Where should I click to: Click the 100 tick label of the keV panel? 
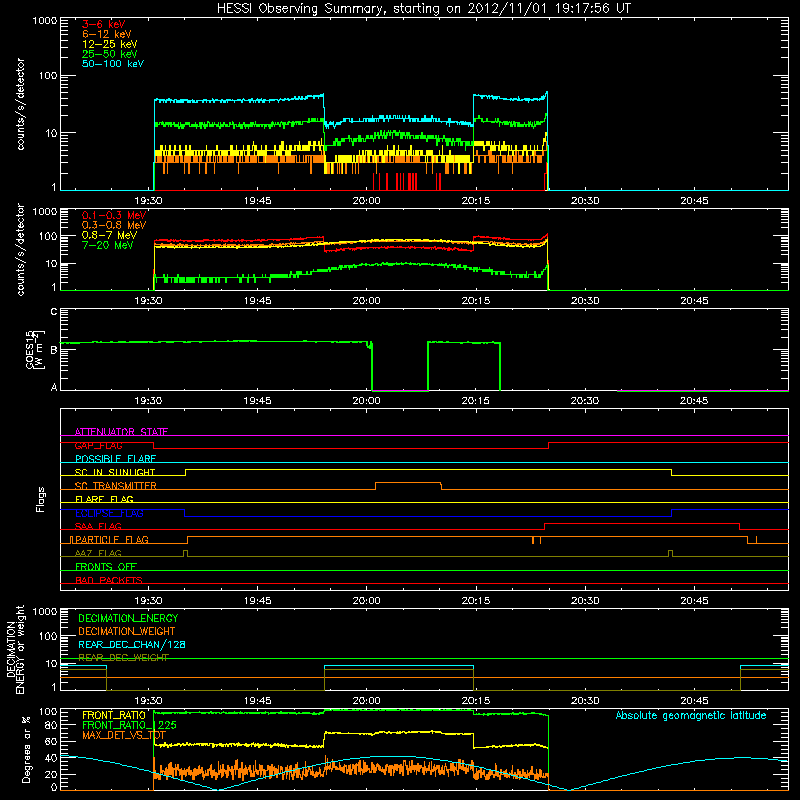click(48, 76)
